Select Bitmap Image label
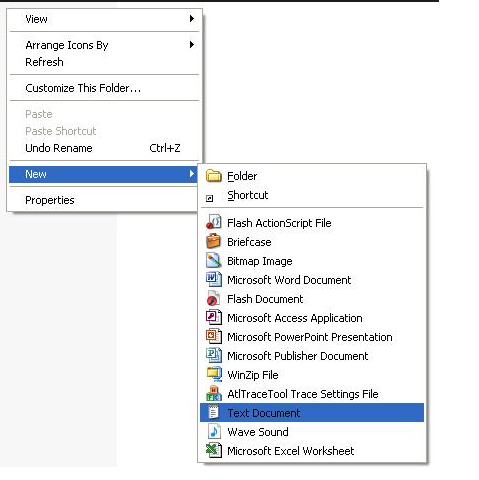Image resolution: width=479 pixels, height=480 pixels. tap(260, 261)
